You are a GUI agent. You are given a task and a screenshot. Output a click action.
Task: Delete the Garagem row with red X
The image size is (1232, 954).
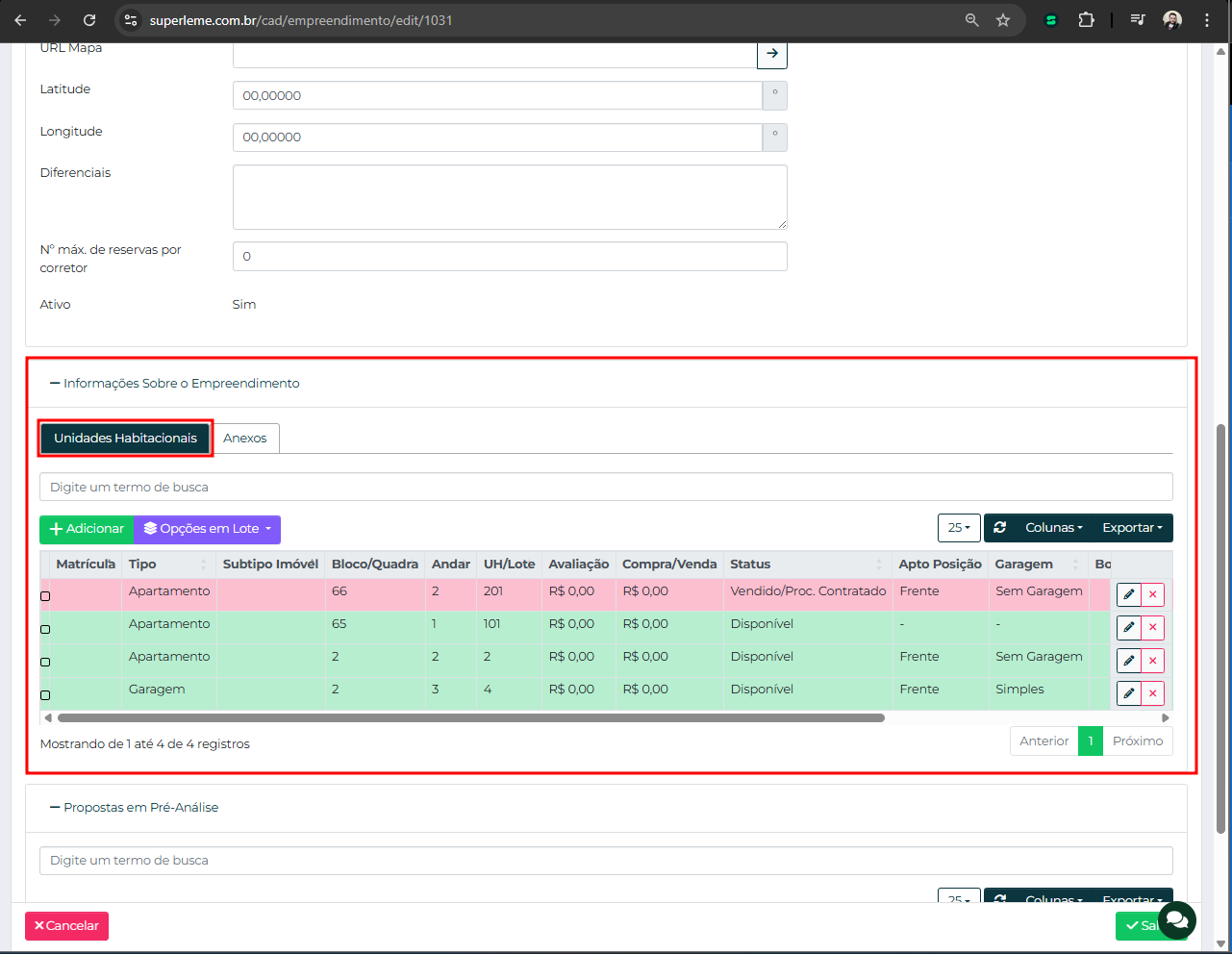(1152, 693)
